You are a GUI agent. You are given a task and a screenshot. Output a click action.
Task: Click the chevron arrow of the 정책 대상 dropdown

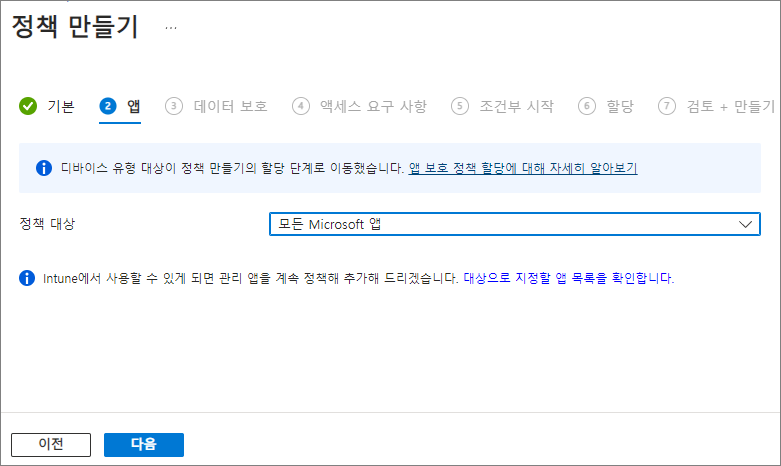(x=745, y=224)
